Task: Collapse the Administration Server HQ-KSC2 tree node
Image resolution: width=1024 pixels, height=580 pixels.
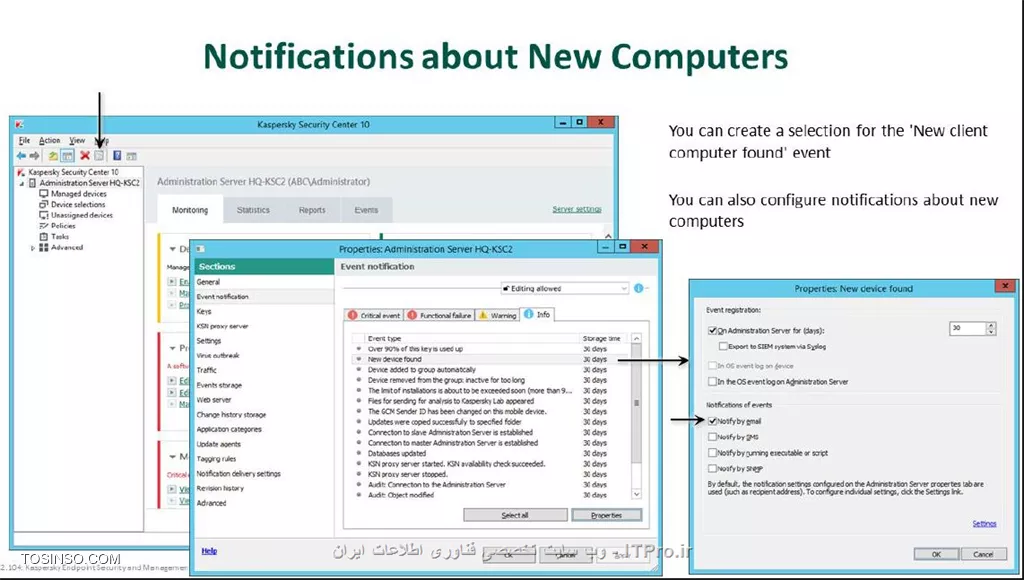Action: coord(22,184)
